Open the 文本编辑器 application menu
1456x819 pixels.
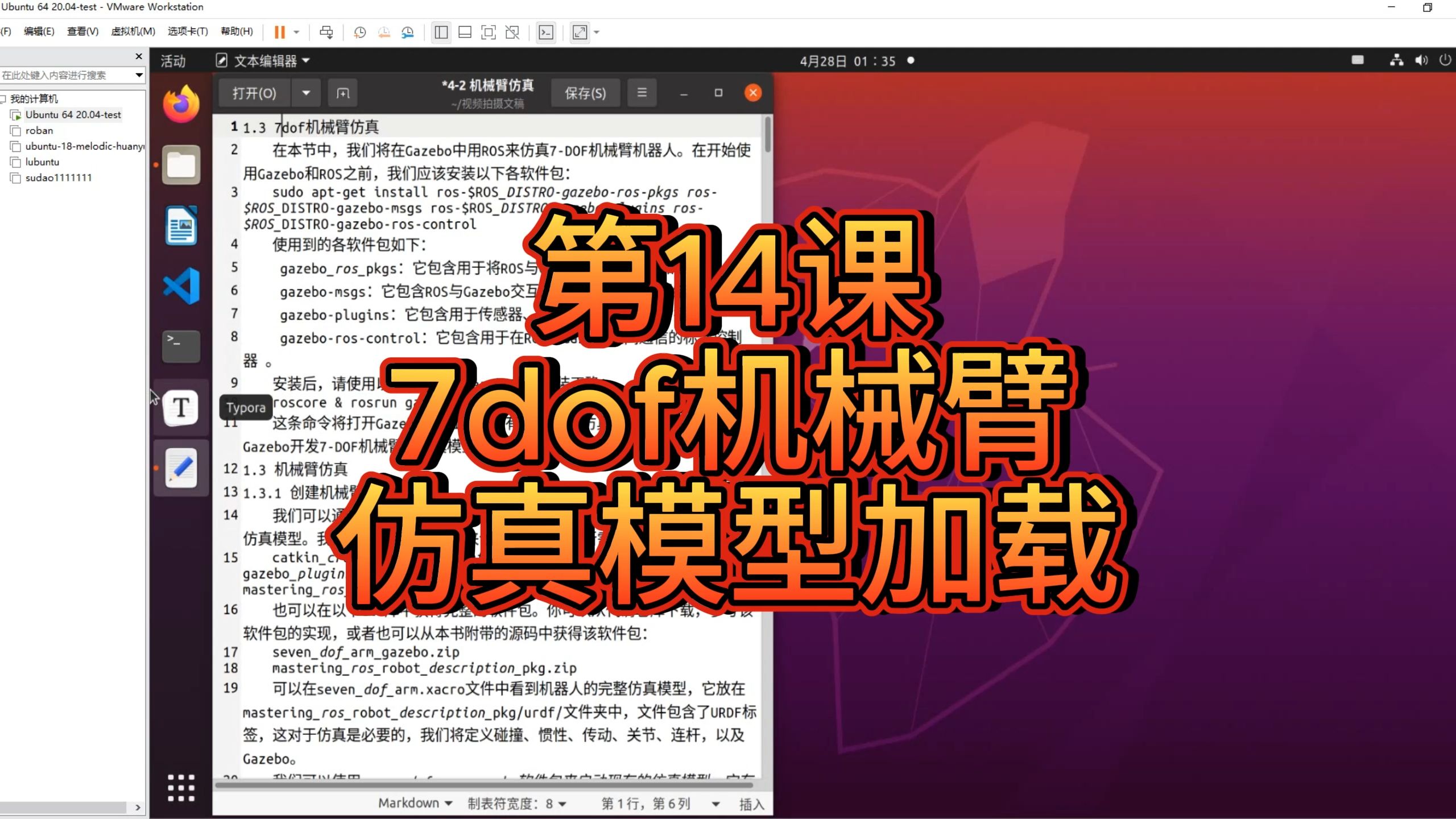(263, 61)
